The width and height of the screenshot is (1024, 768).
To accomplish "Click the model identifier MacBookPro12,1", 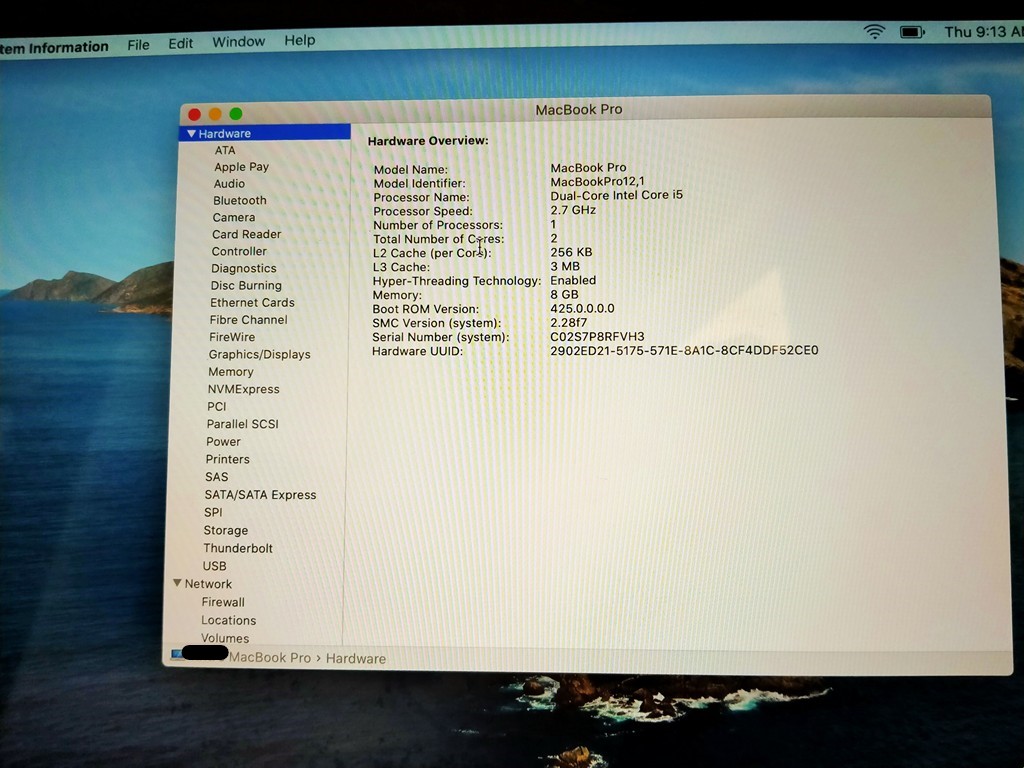I will [598, 182].
